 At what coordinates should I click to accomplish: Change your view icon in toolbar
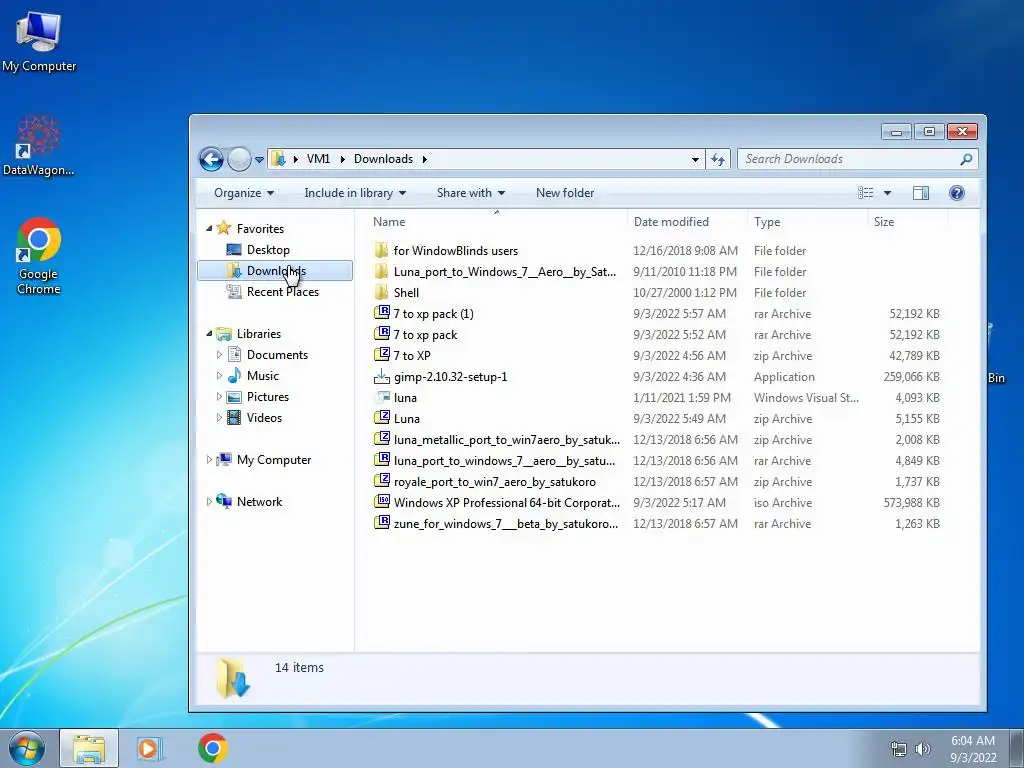[x=866, y=193]
